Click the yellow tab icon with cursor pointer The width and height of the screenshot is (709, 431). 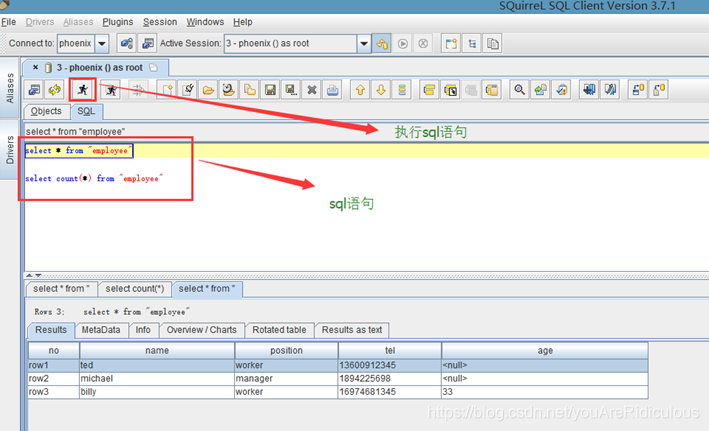coord(450,90)
